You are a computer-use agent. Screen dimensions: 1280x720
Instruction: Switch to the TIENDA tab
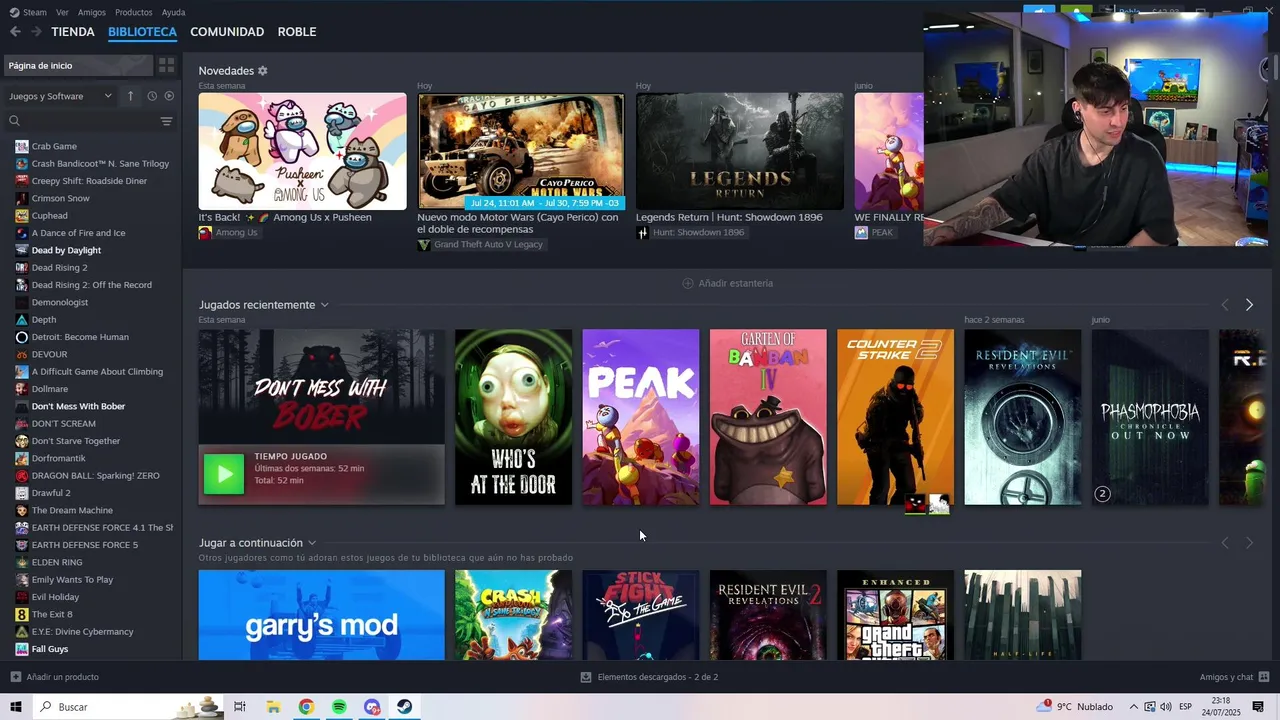[73, 32]
